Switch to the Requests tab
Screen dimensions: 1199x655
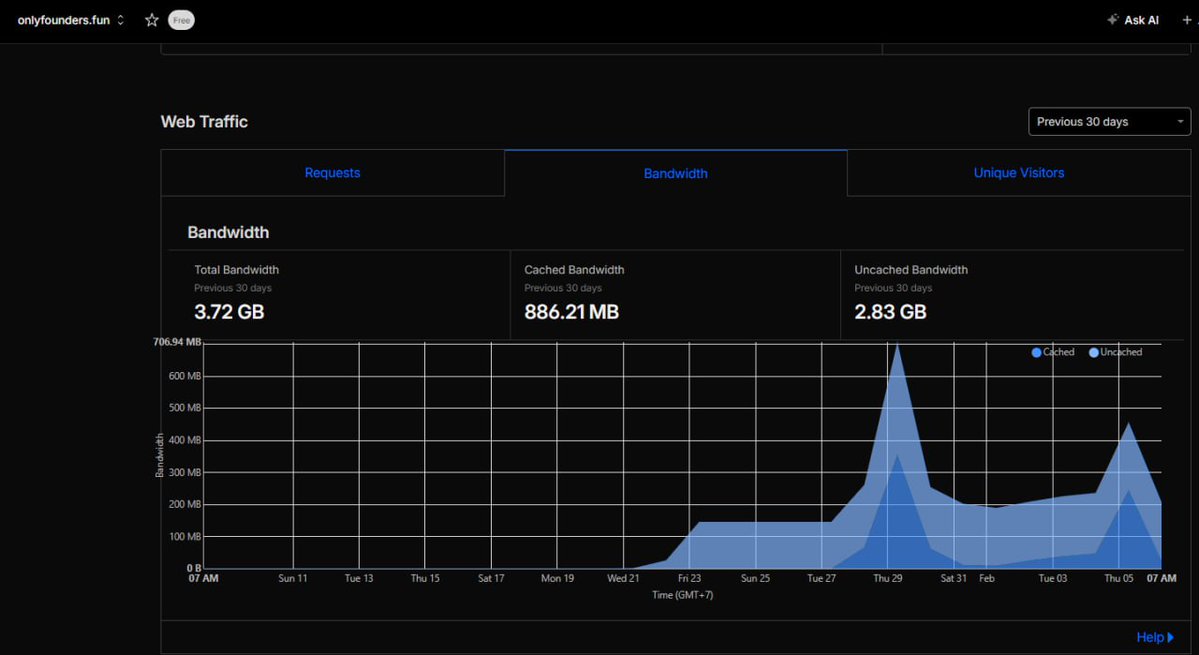point(333,173)
